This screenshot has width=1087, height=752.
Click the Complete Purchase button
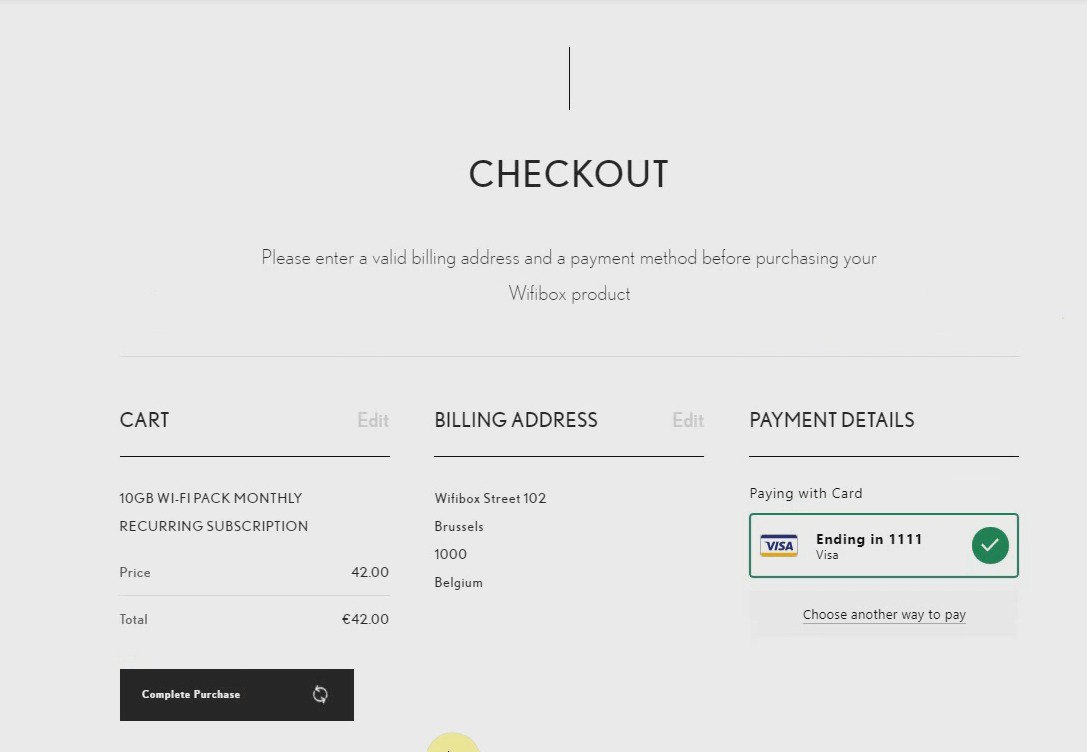coord(237,694)
